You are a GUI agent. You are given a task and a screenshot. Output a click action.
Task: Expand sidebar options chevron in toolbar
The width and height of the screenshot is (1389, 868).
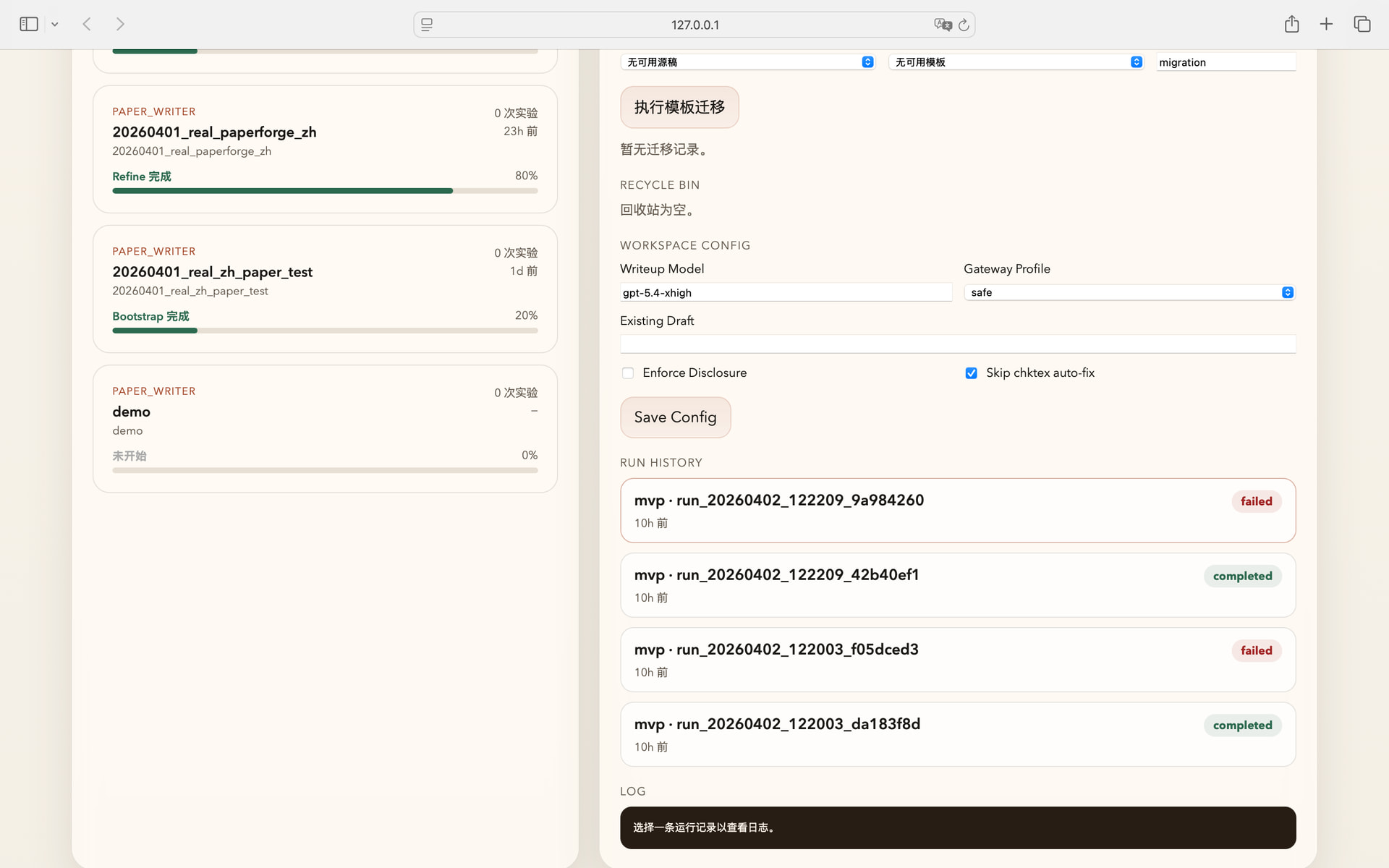coord(54,25)
